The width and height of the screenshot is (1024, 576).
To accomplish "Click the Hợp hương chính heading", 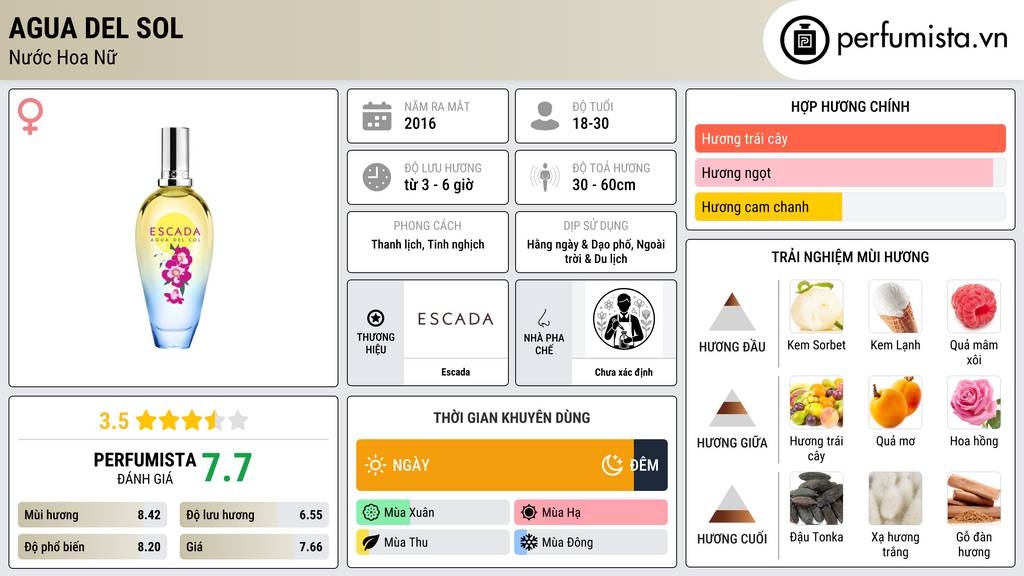I will 850,106.
